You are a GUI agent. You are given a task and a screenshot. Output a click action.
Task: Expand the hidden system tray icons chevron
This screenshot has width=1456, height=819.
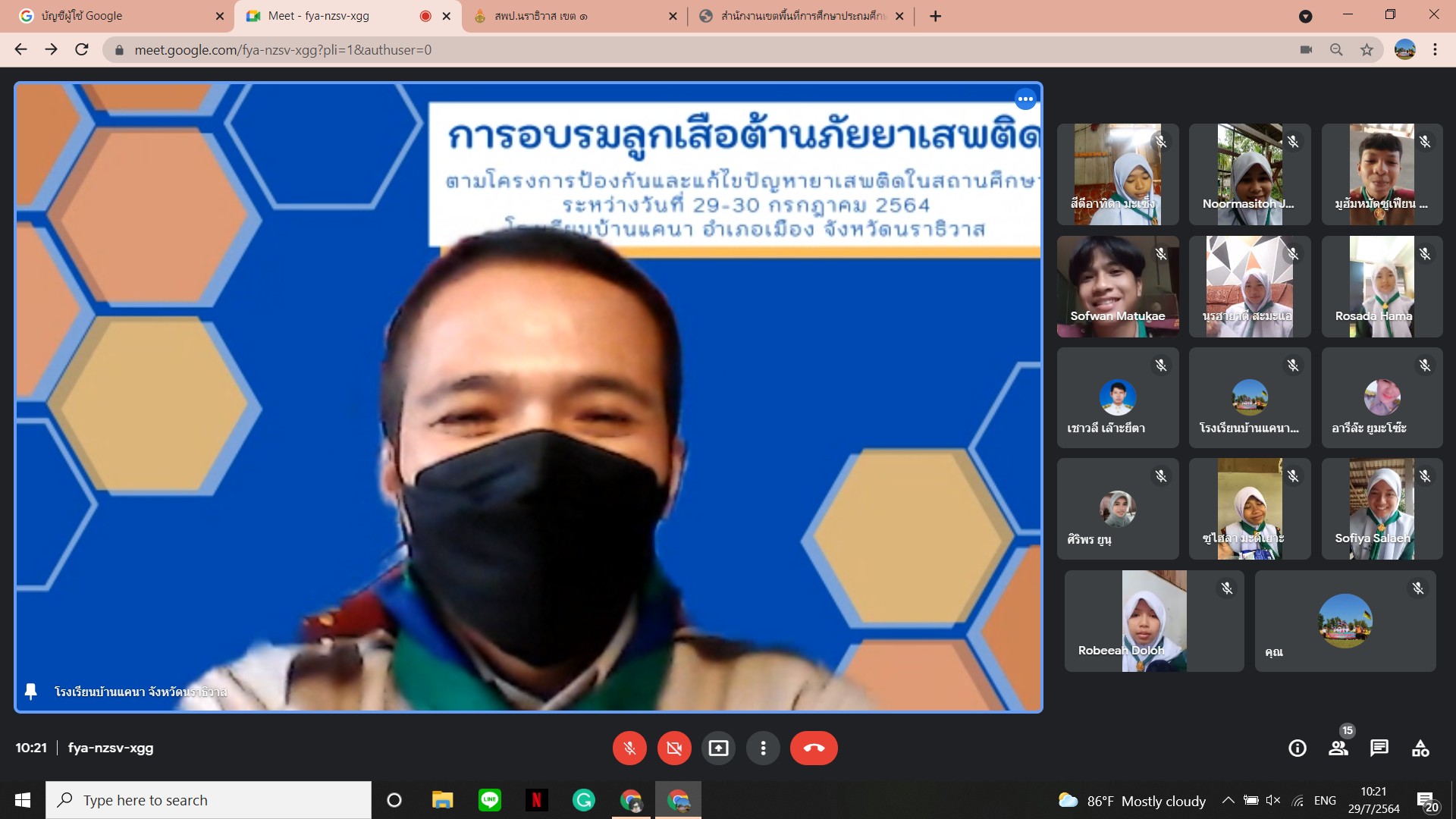pos(1228,800)
